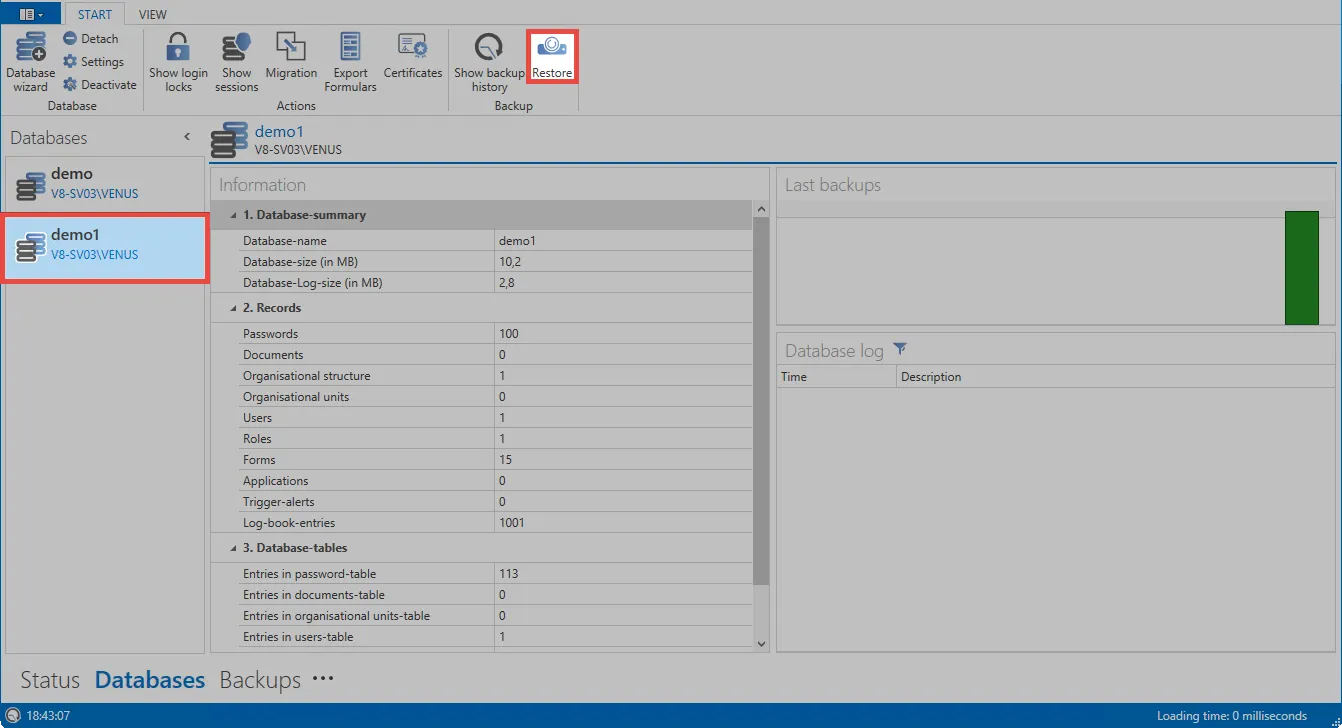Click the Information panel scrollbar thumb
The image size is (1342, 728).
click(761, 401)
